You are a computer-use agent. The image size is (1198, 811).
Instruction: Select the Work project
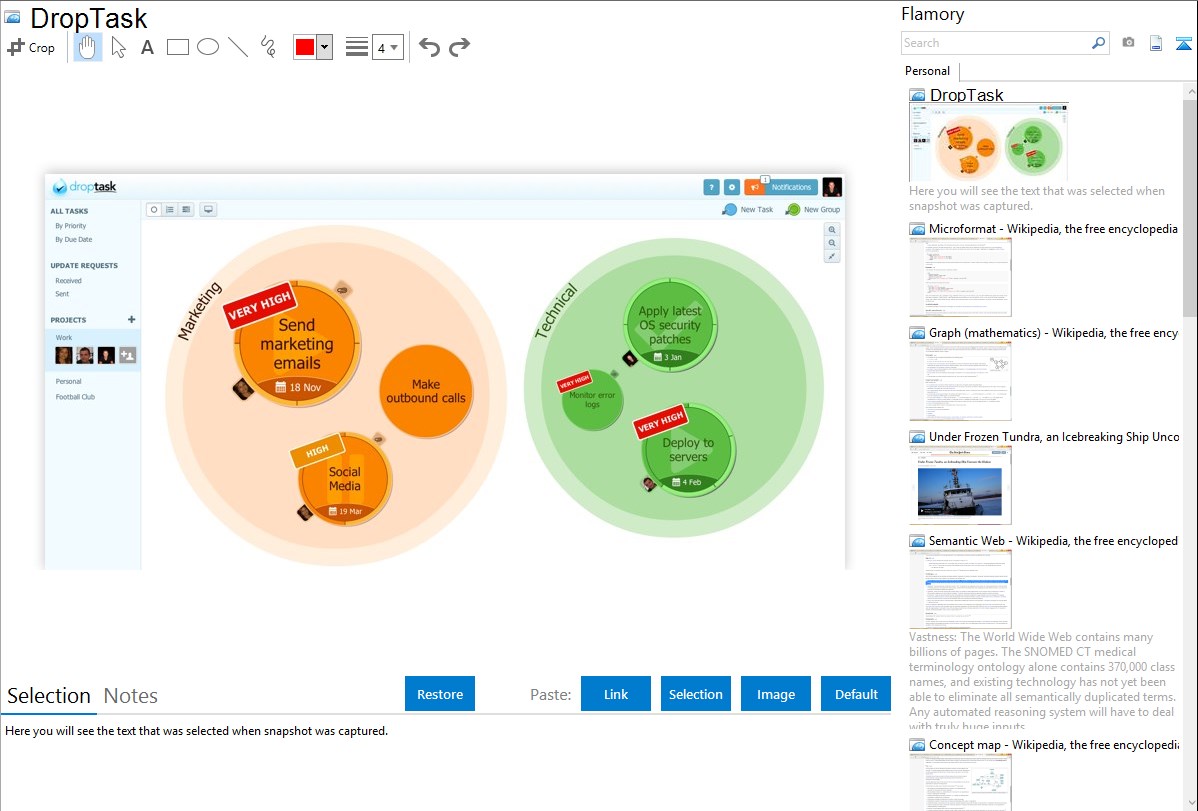click(64, 338)
